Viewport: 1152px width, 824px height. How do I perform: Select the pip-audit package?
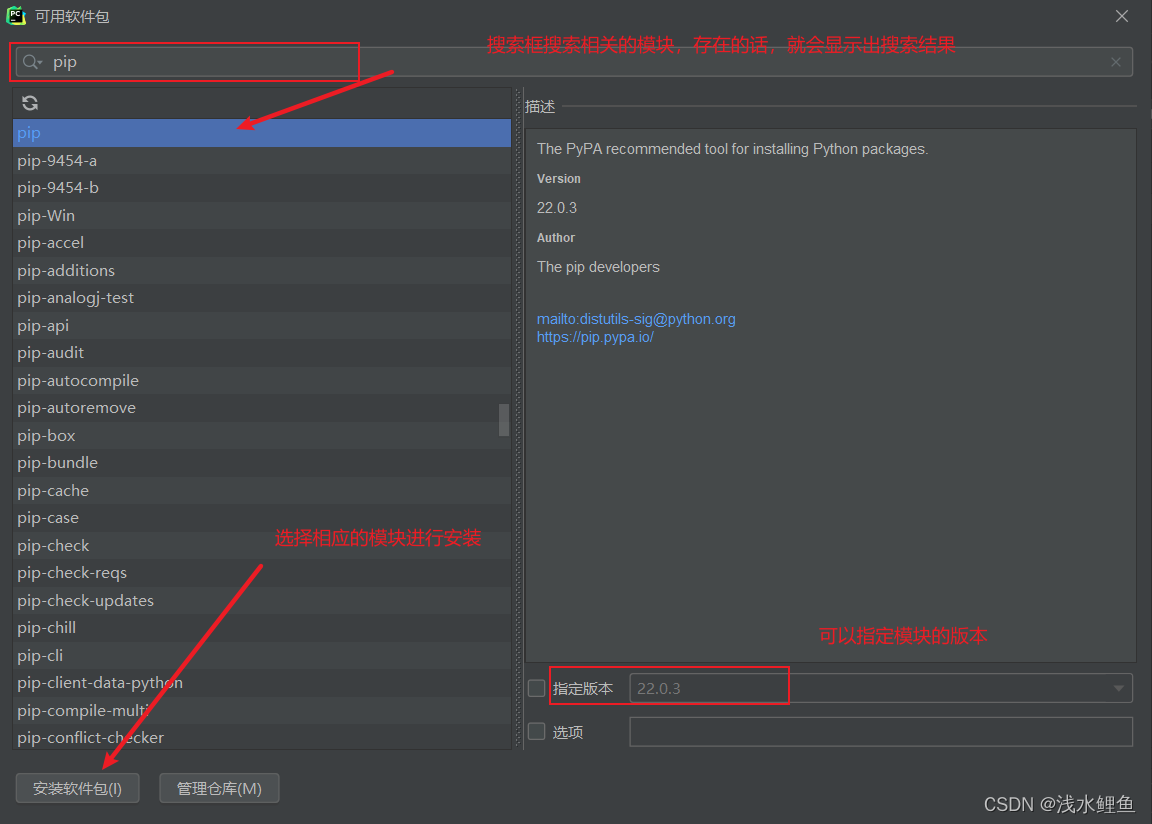coord(262,353)
